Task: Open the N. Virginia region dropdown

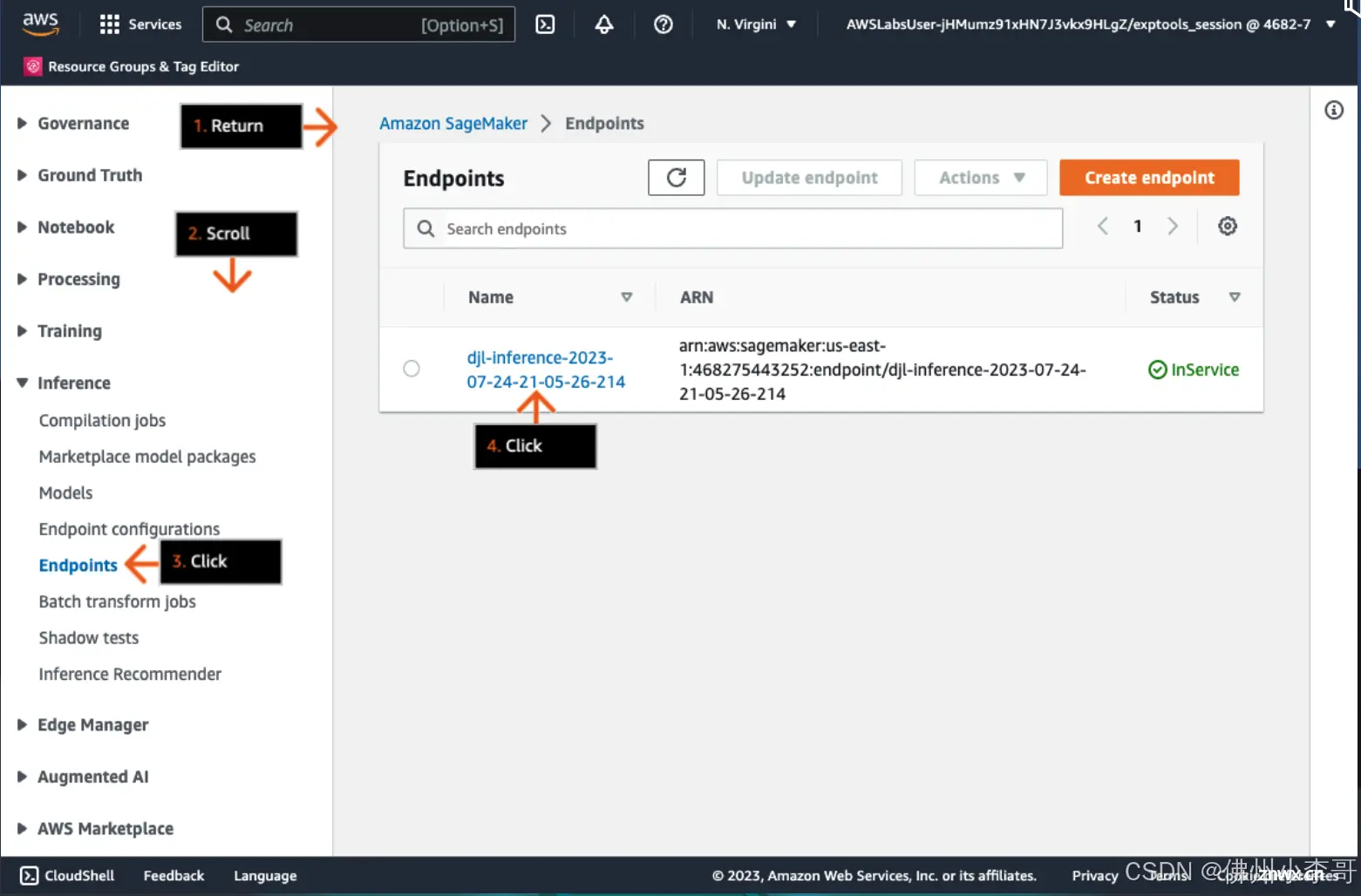Action: (x=756, y=24)
